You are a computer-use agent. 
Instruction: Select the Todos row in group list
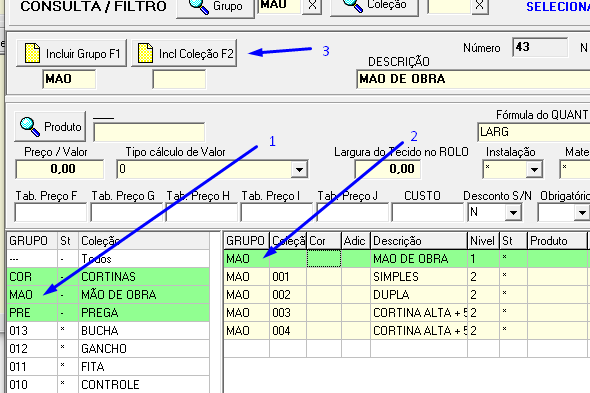[x=108, y=259]
